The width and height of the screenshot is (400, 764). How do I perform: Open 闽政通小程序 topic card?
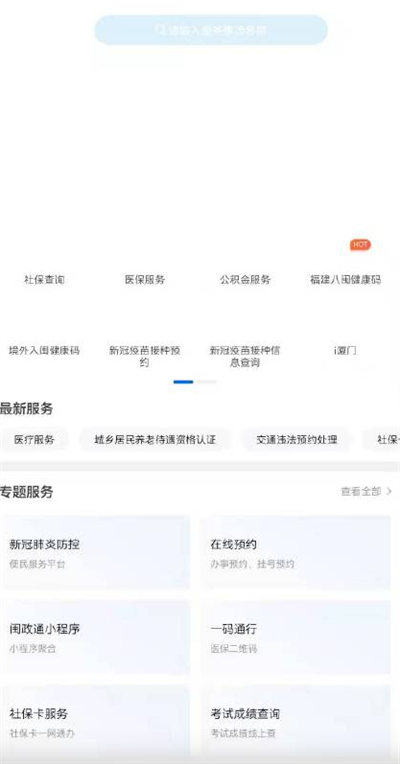(x=95, y=637)
